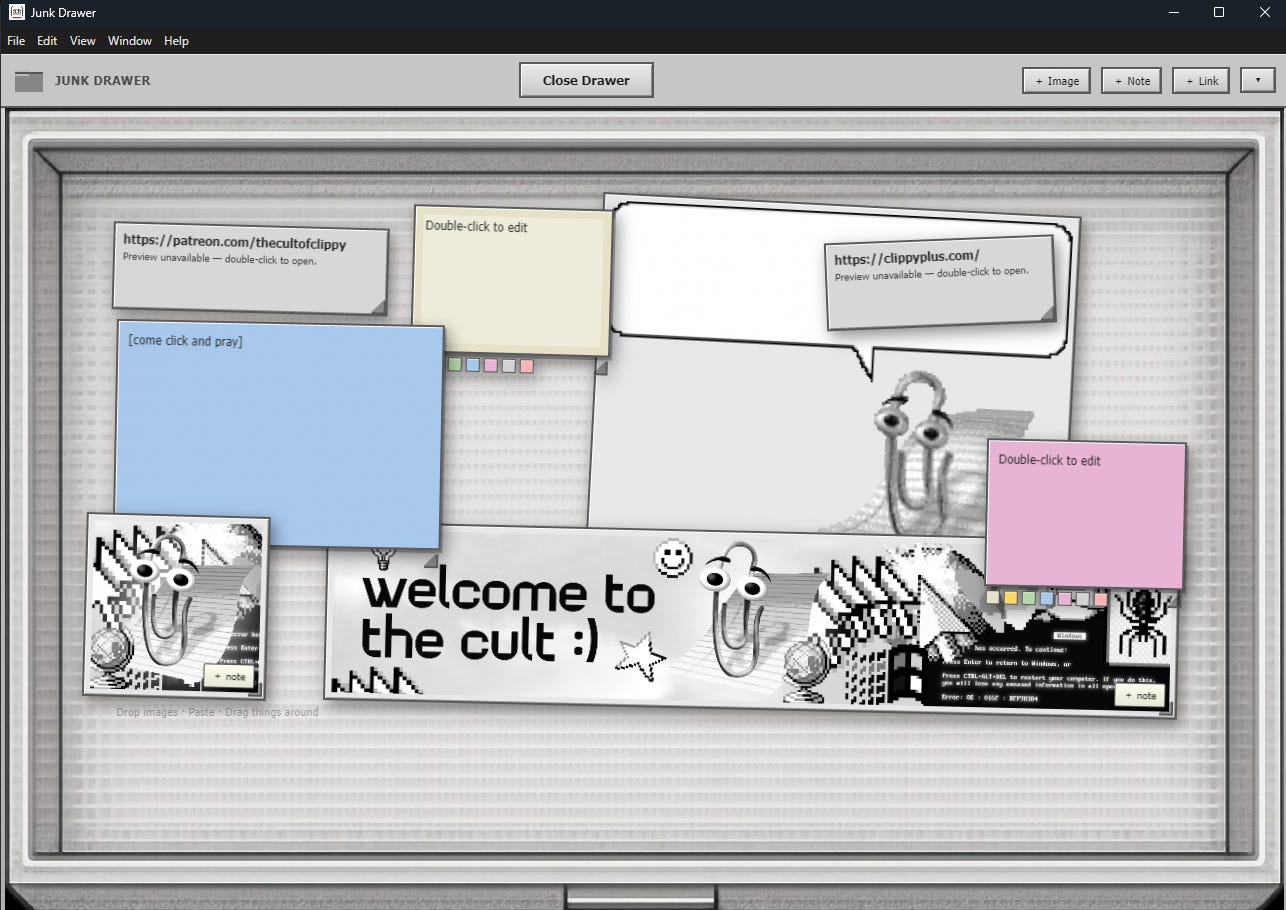The height and width of the screenshot is (910, 1286).
Task: Open the Window menu
Action: tap(130, 41)
